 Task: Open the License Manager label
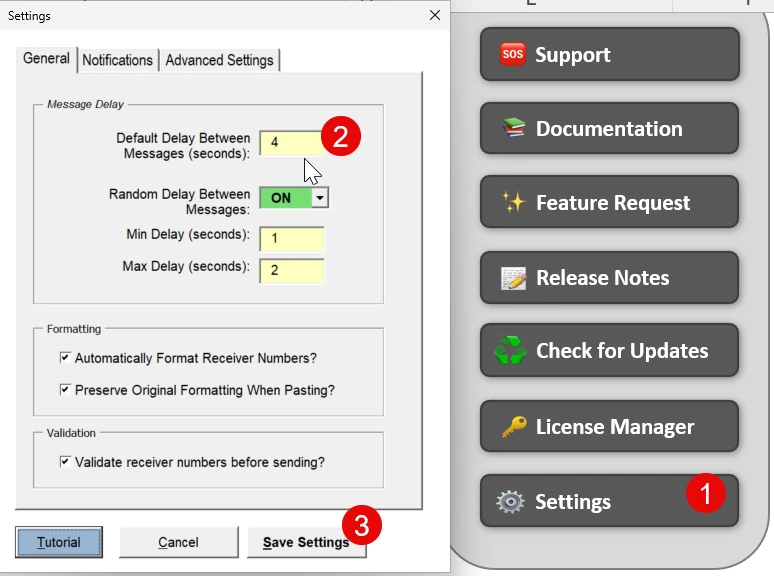coord(615,426)
